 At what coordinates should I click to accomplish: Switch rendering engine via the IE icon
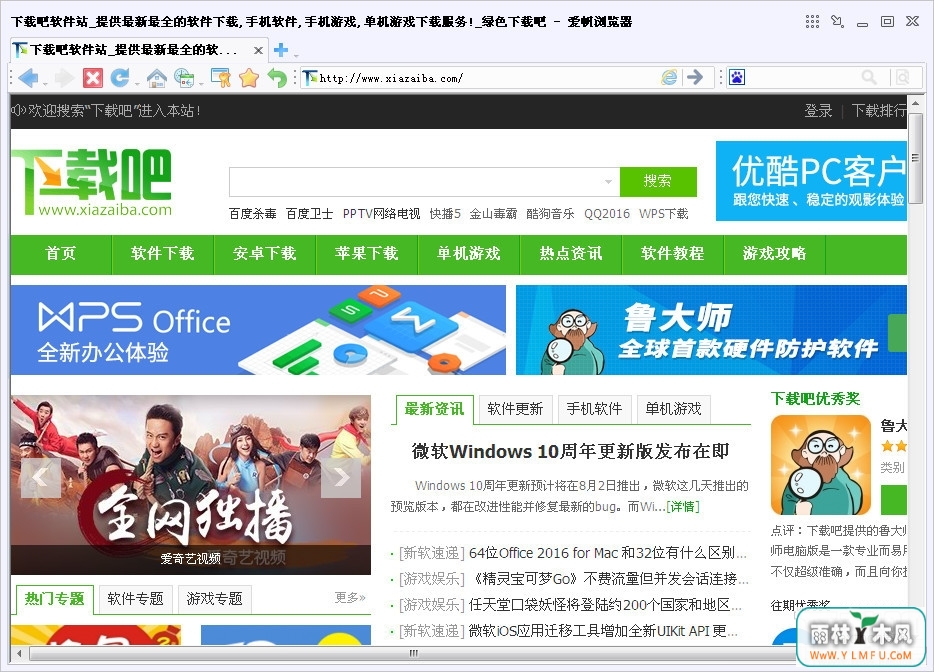tap(669, 77)
